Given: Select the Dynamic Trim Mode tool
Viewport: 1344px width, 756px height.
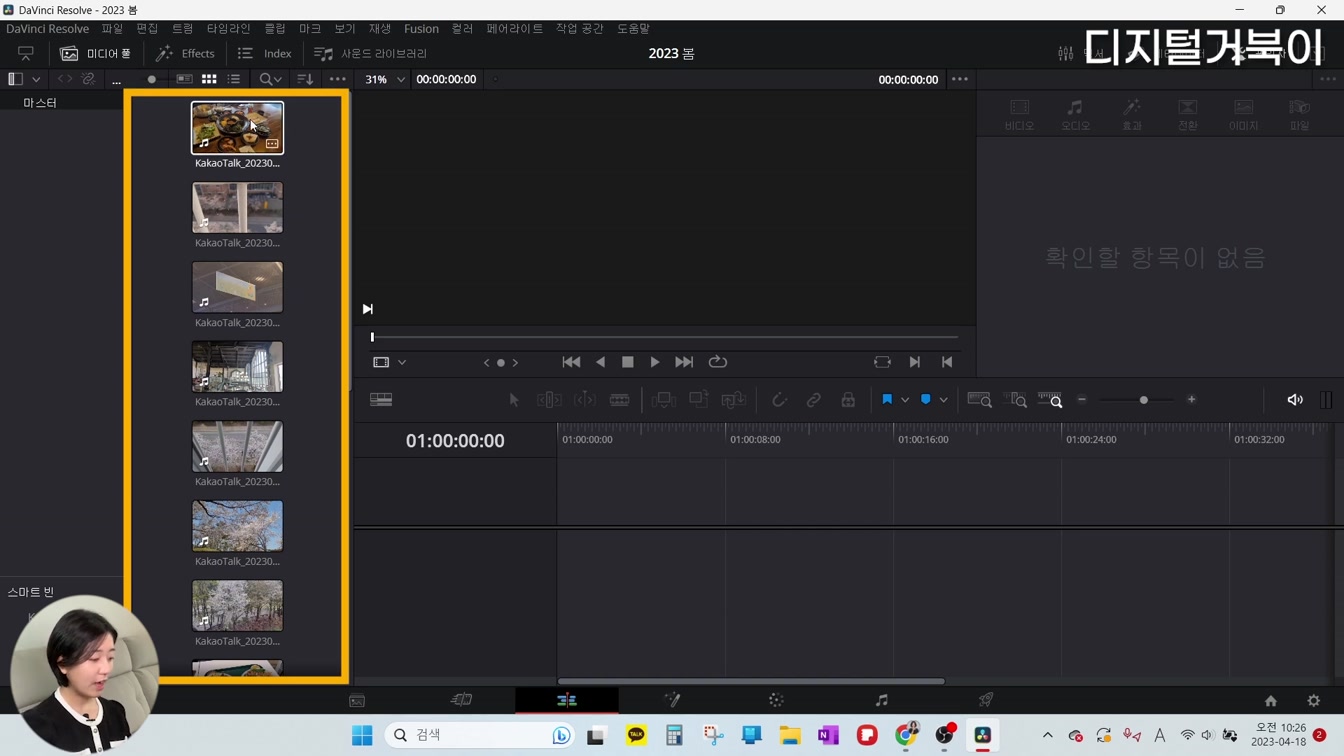Looking at the screenshot, I should pyautogui.click(x=585, y=400).
